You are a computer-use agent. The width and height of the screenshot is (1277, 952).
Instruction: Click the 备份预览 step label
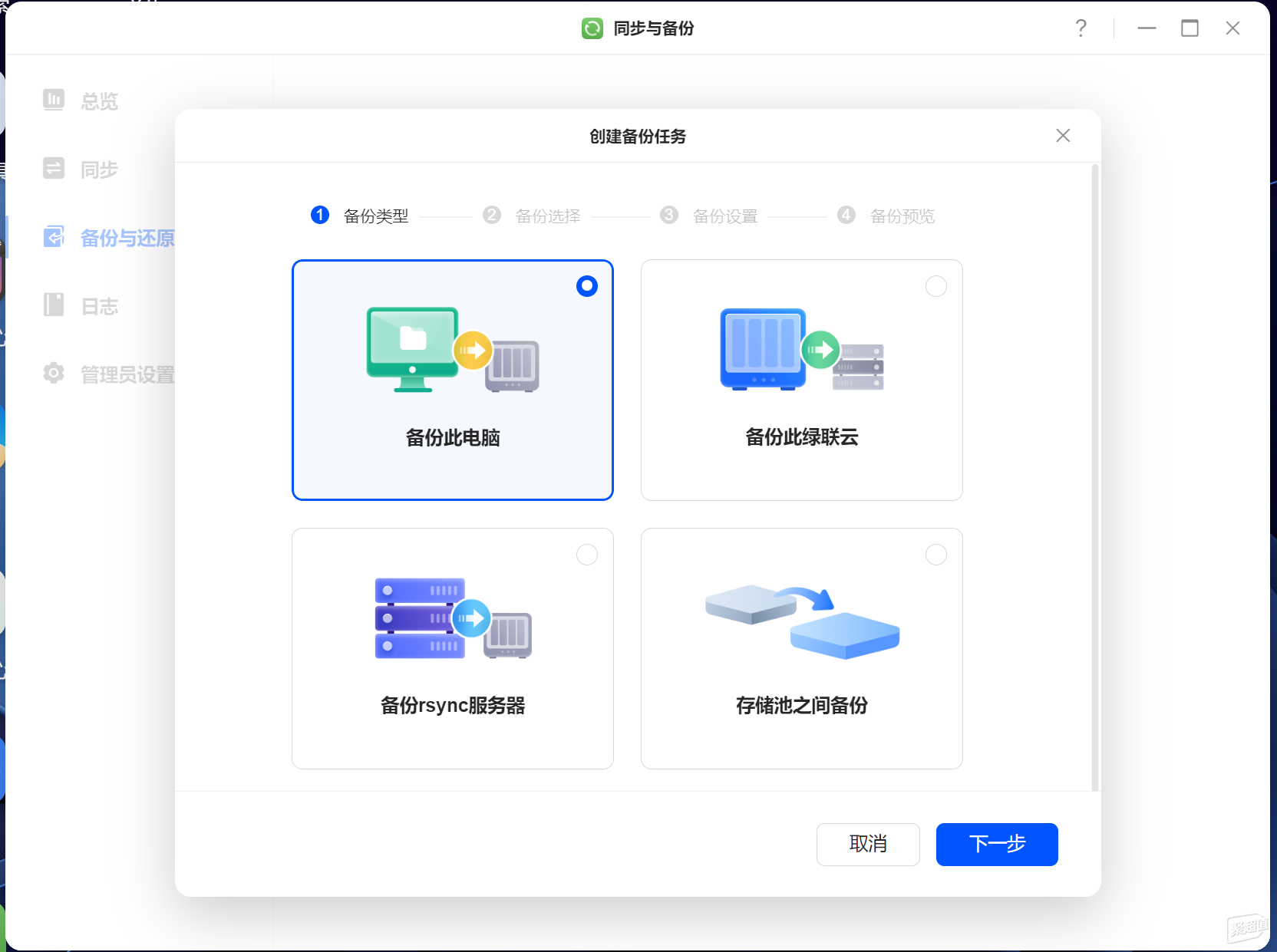point(902,216)
